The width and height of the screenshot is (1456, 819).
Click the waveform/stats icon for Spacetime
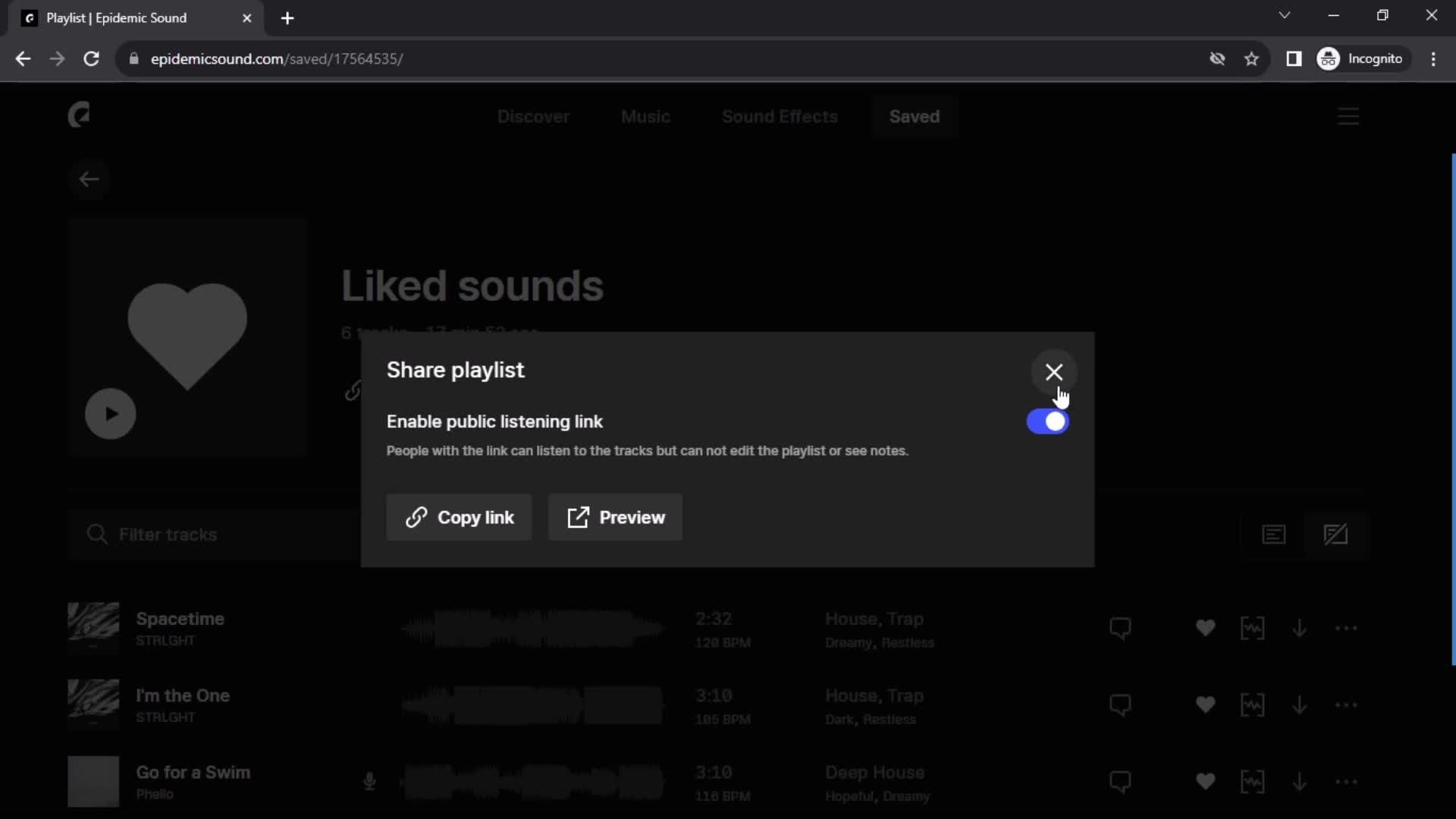pos(1253,628)
